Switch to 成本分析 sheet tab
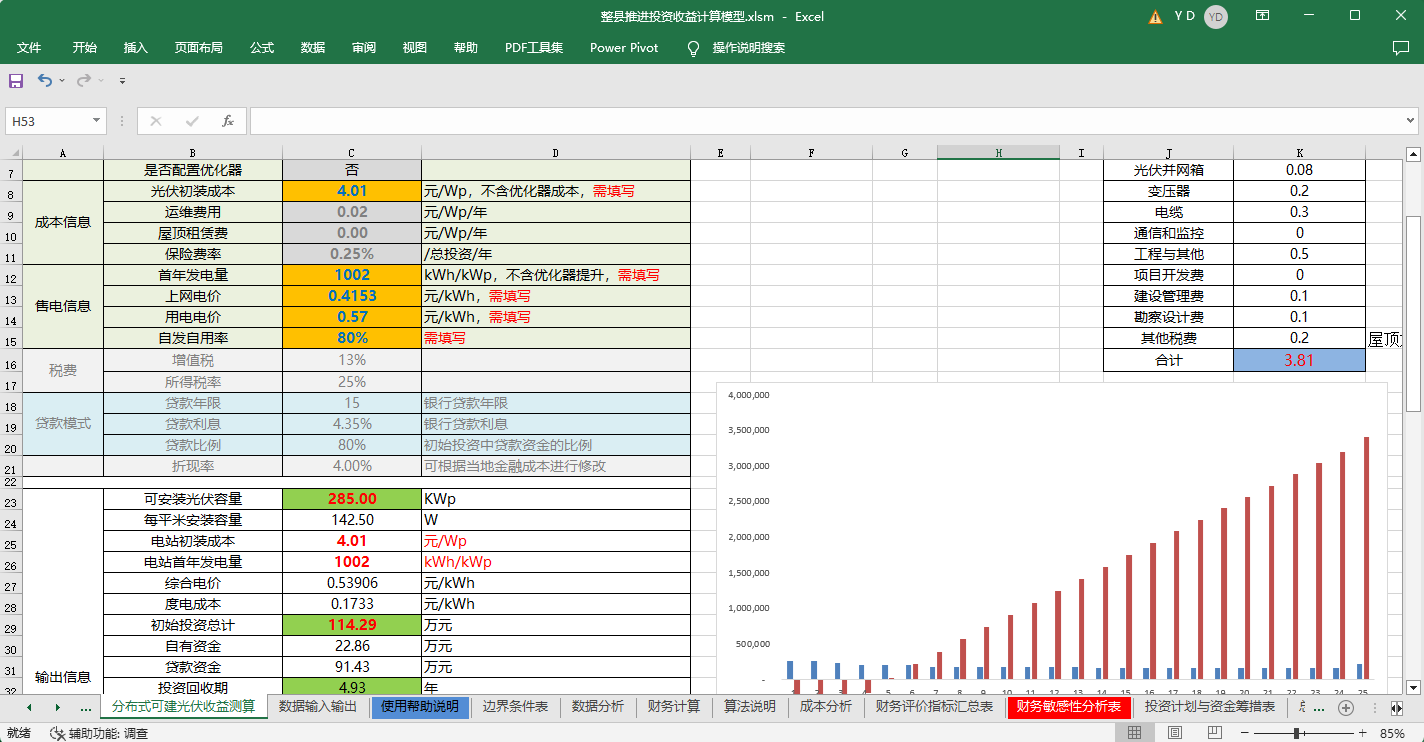1424x742 pixels. pos(826,707)
